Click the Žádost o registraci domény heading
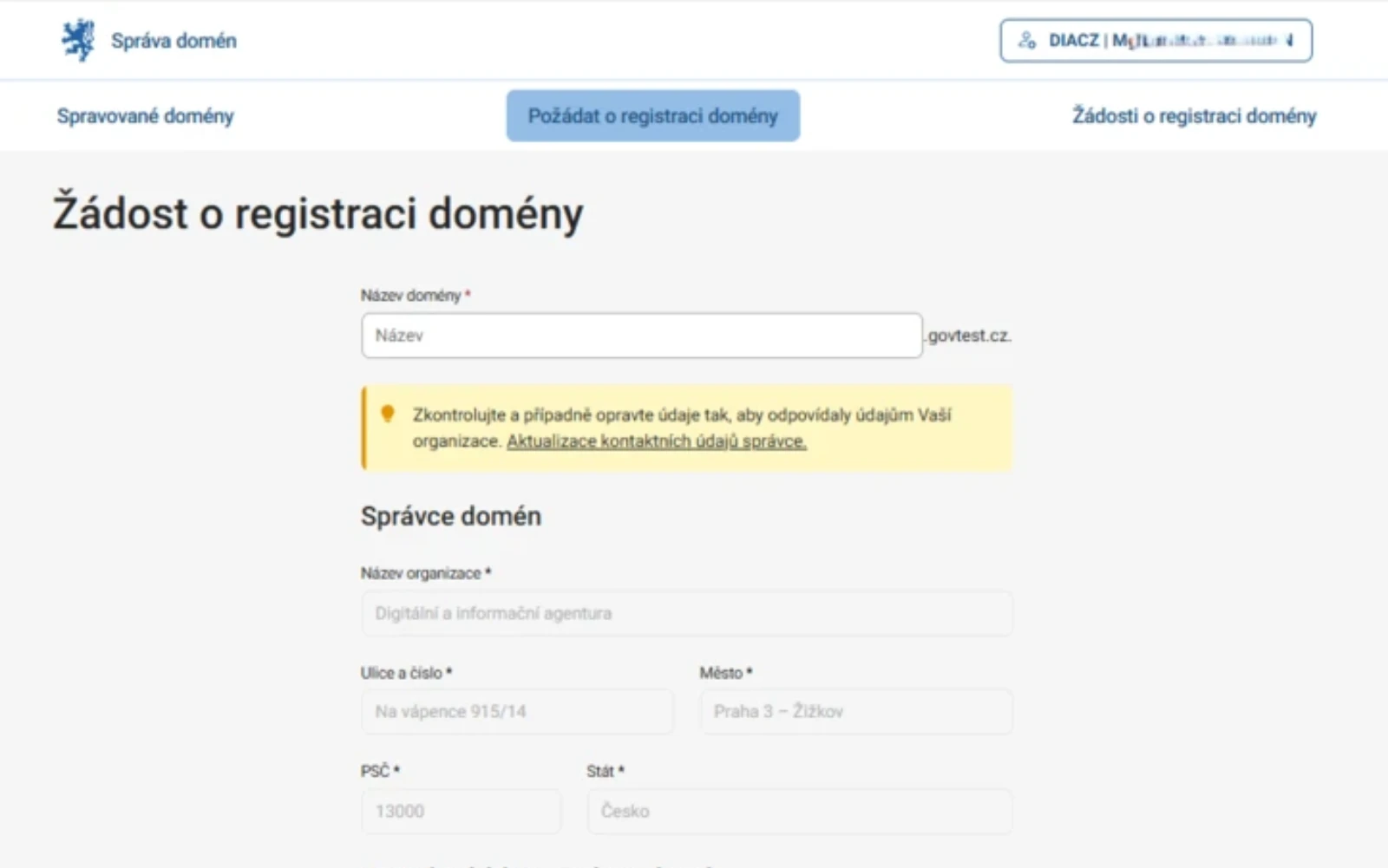 [318, 213]
